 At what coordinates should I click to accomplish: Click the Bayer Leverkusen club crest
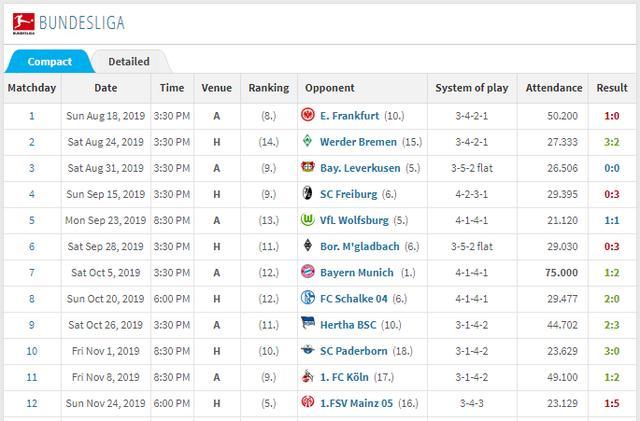(308, 168)
